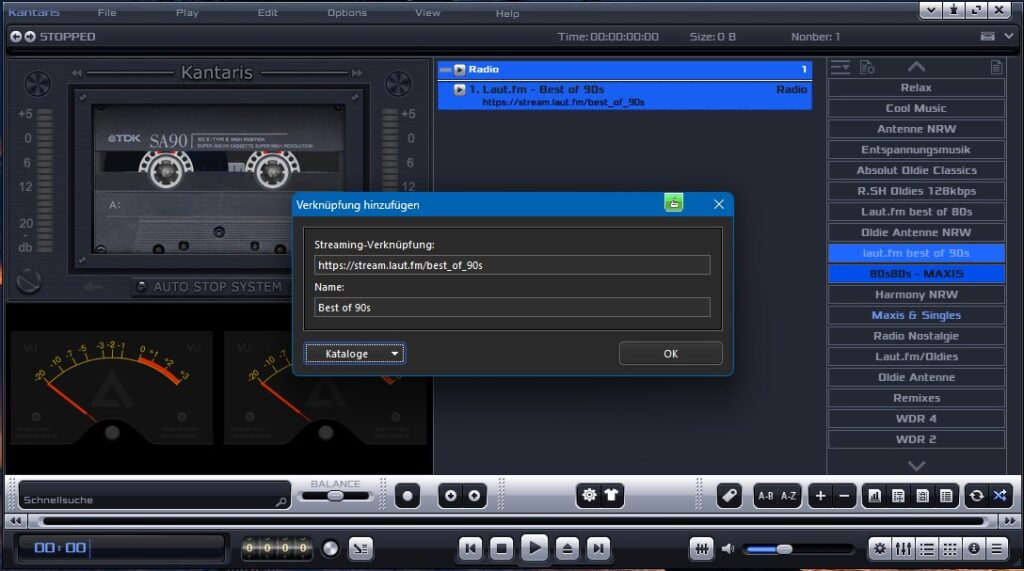
Task: Click the list view icon beside the mixer icon
Action: (x=927, y=549)
